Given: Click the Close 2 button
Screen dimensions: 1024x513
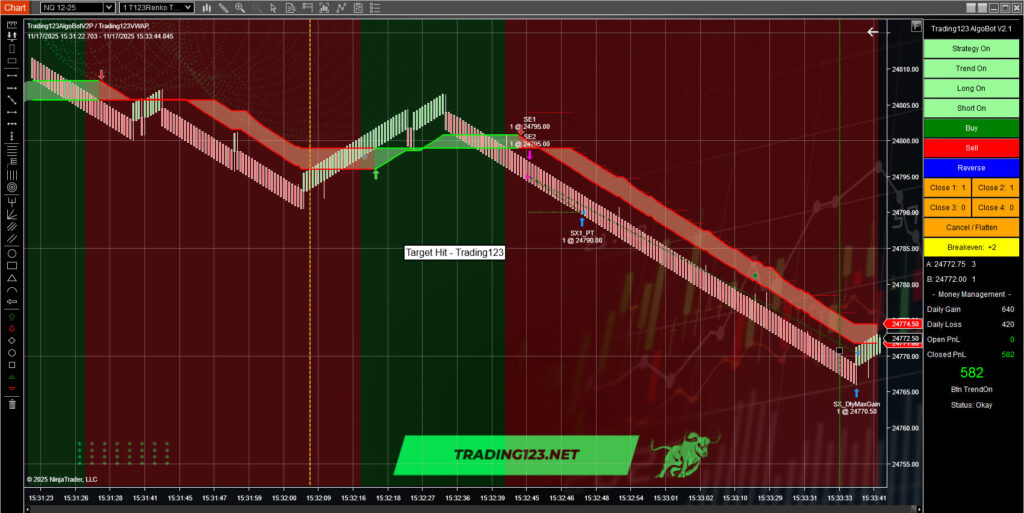Looking at the screenshot, I should tap(995, 188).
